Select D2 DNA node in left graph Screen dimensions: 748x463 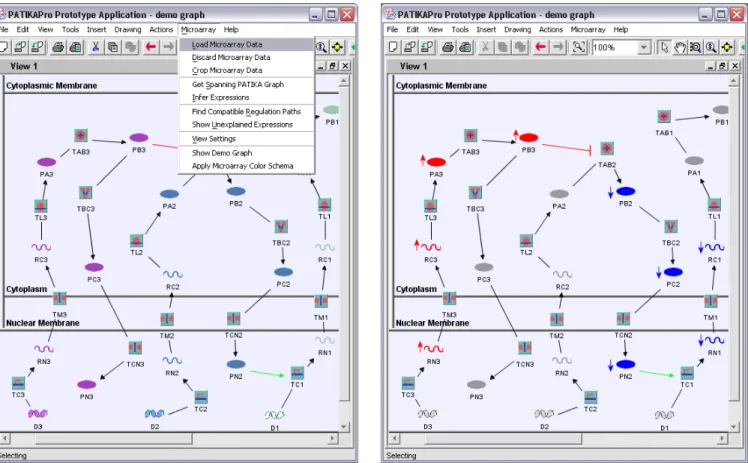click(155, 413)
